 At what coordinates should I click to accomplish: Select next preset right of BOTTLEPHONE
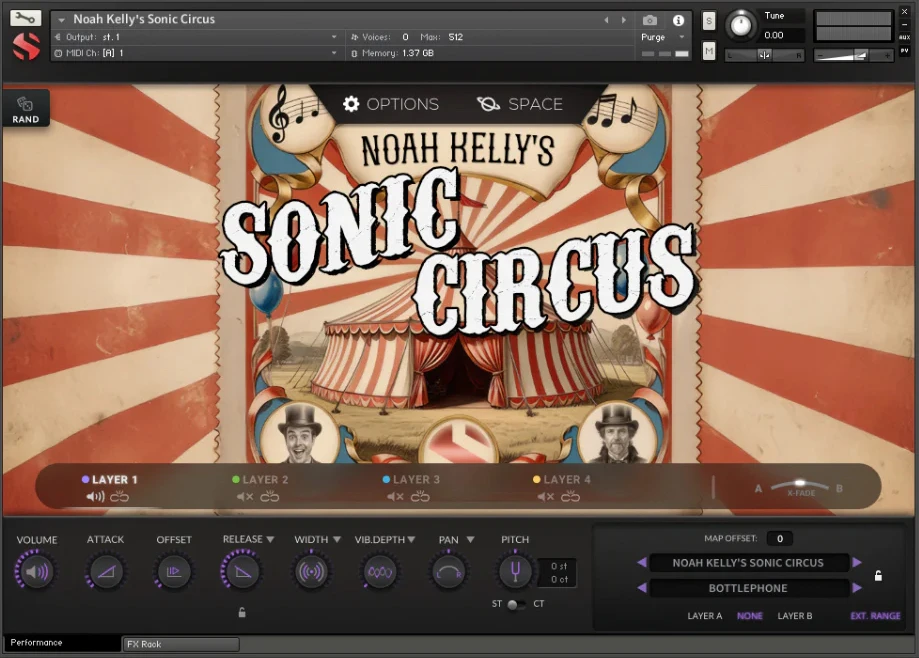857,588
